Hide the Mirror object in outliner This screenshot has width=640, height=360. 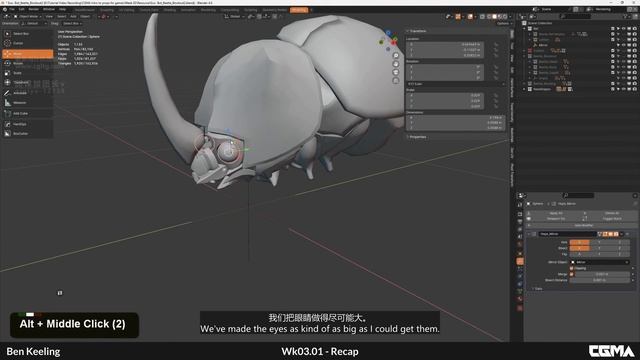624,45
